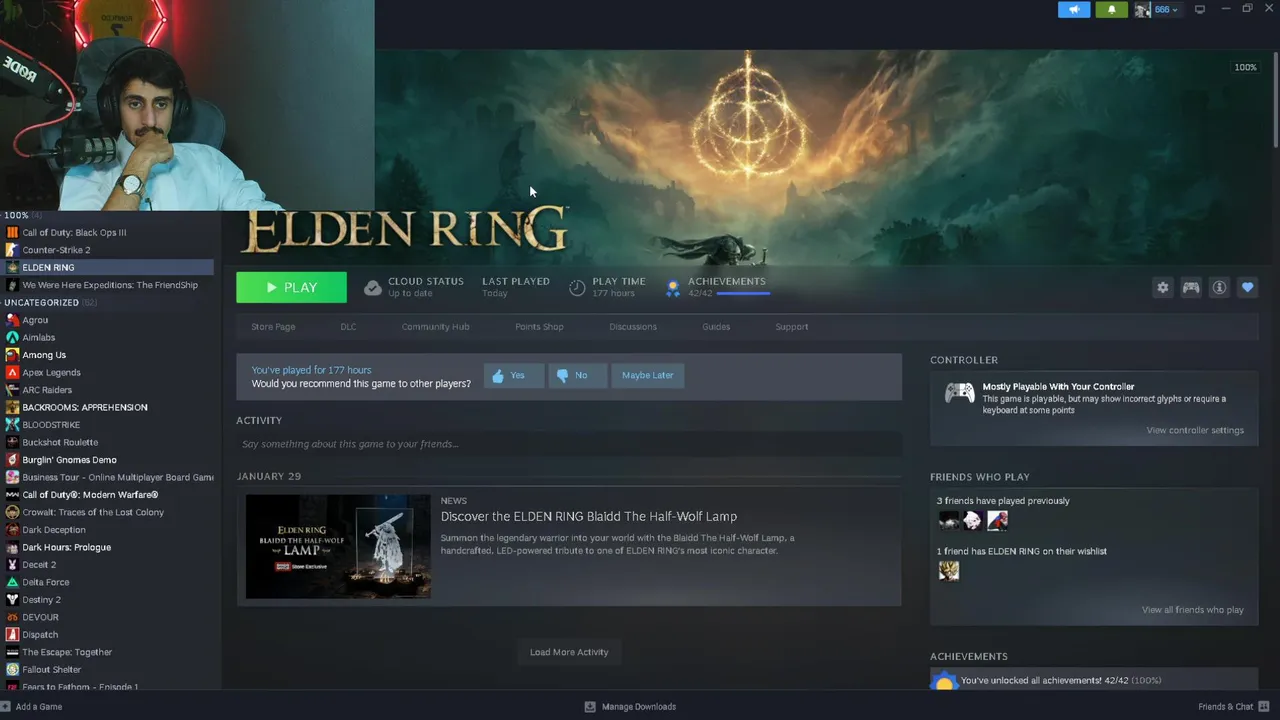Click Add a Game
Screen dimensions: 1280x720
32,707
